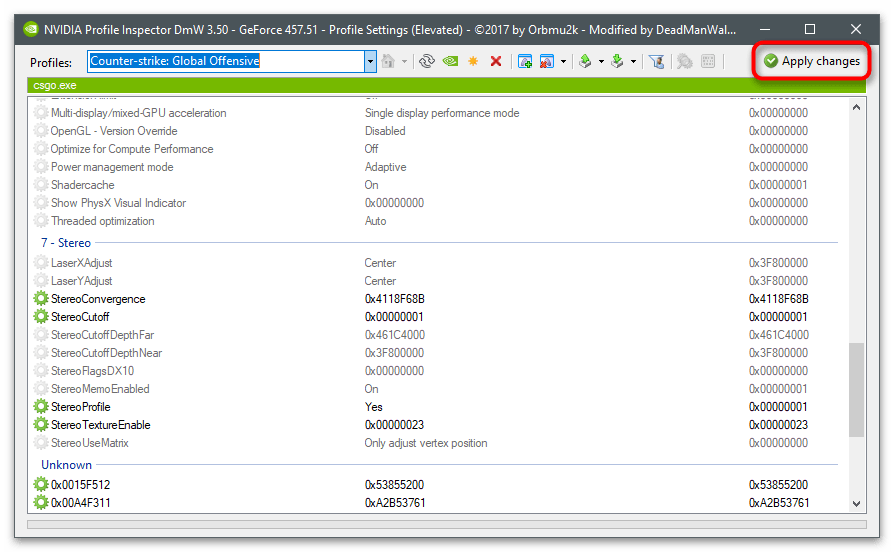Click gray gear icon beside StereoUseMatrix

[x=40, y=443]
